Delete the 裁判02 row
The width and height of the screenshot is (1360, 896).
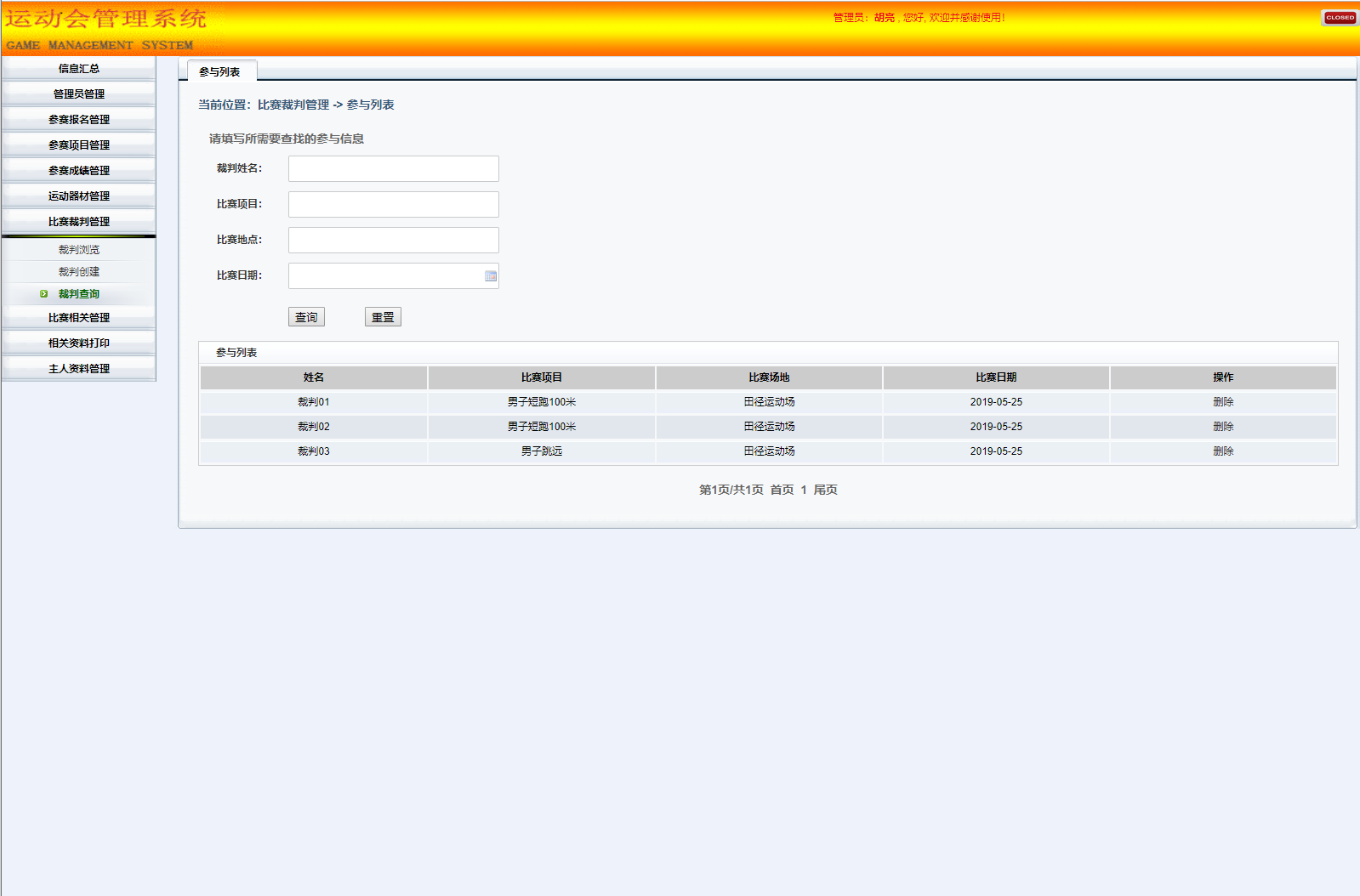click(x=1223, y=427)
